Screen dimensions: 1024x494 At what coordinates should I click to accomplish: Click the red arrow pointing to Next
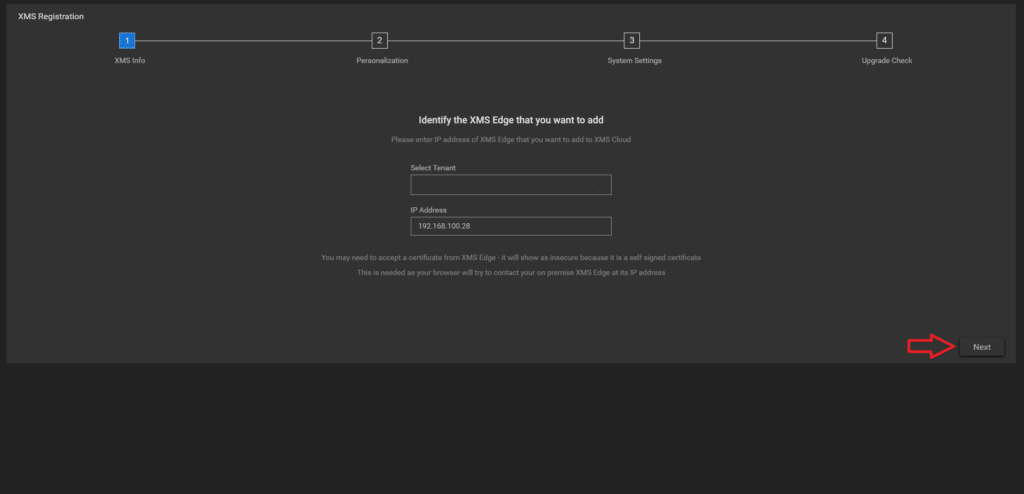tap(930, 347)
